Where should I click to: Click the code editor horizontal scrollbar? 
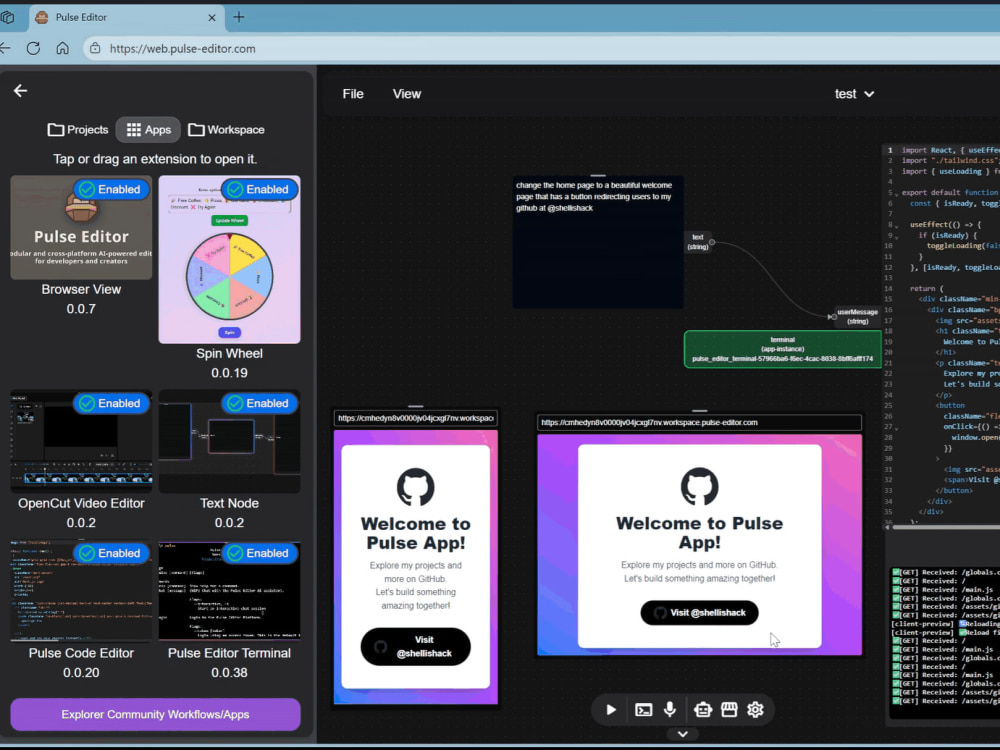coord(944,527)
